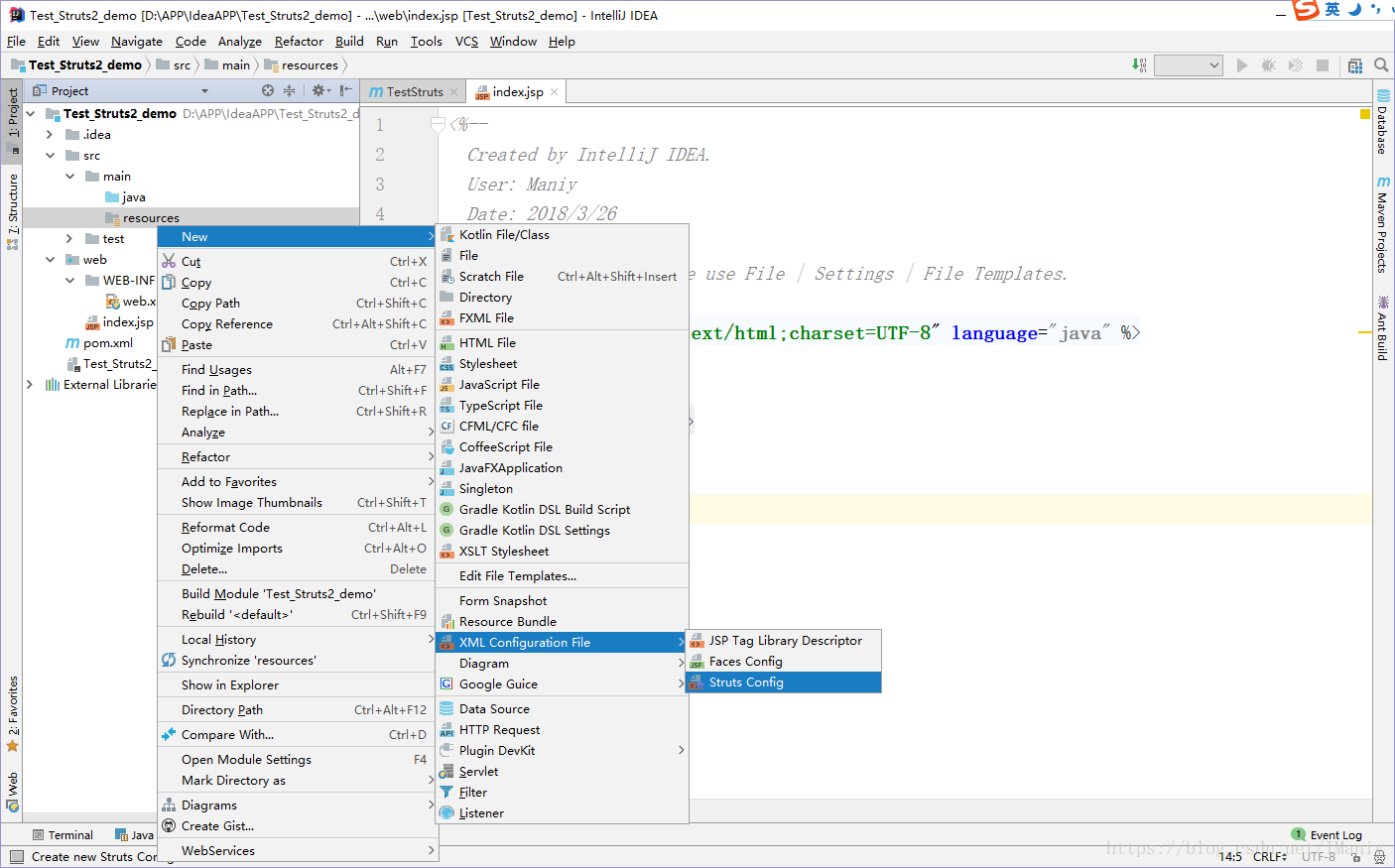1395x868 pixels.
Task: Open the Ant Build tool window
Action: tap(1383, 328)
